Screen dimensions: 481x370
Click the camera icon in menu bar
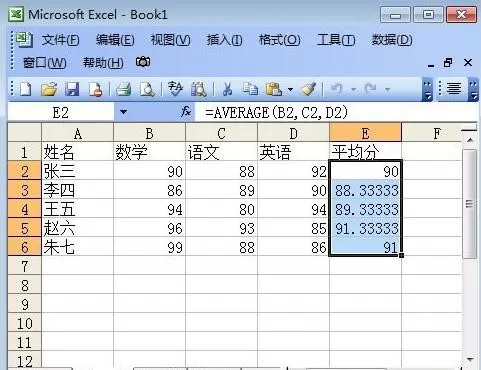coord(143,62)
